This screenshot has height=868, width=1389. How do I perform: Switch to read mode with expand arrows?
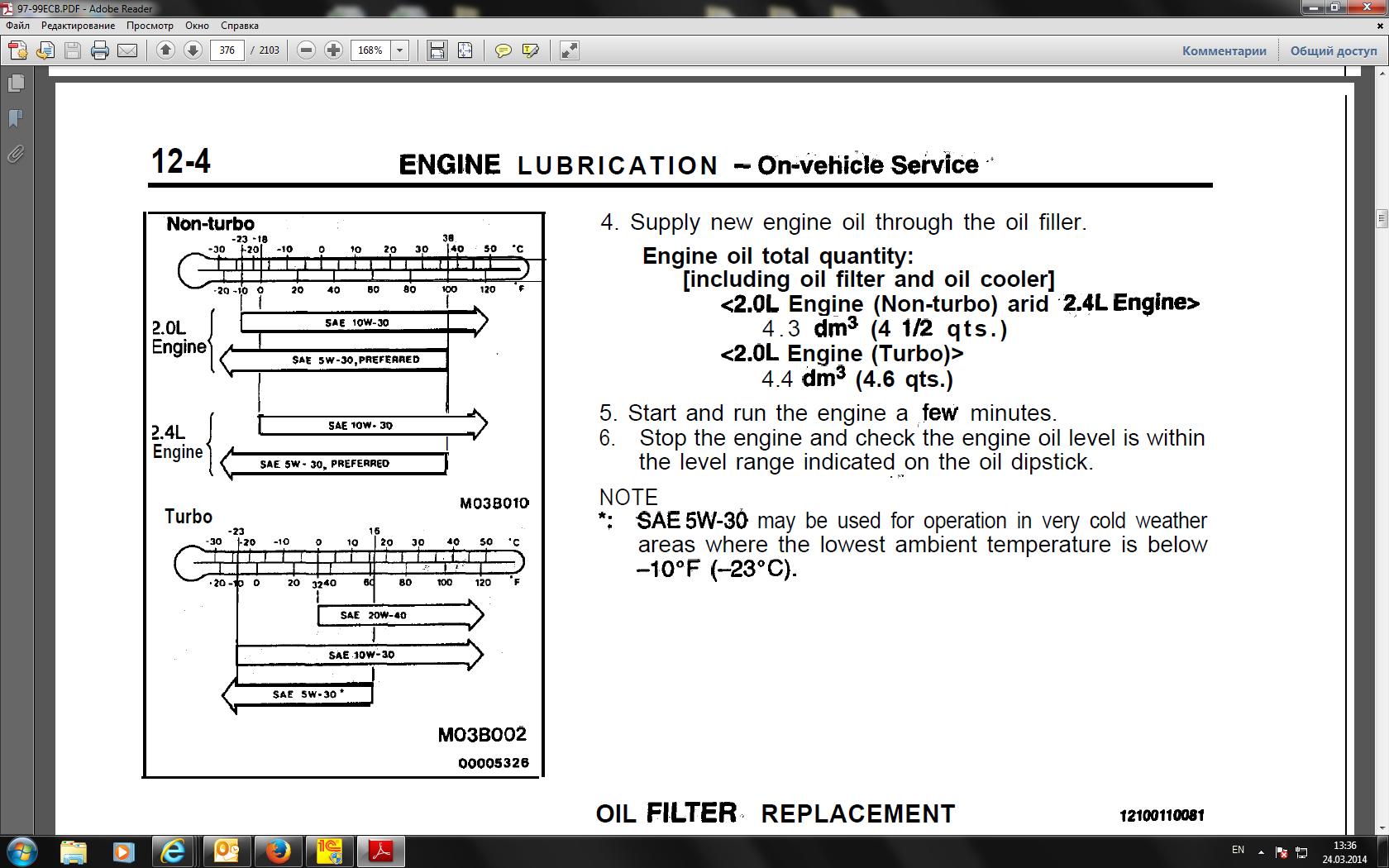click(x=569, y=50)
